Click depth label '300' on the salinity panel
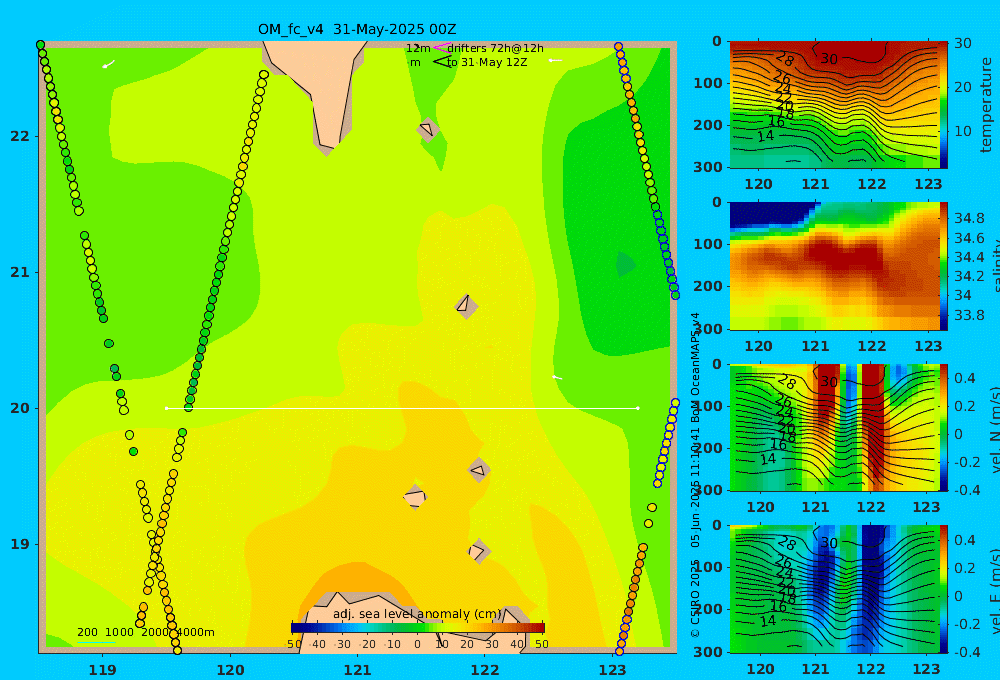 [708, 329]
